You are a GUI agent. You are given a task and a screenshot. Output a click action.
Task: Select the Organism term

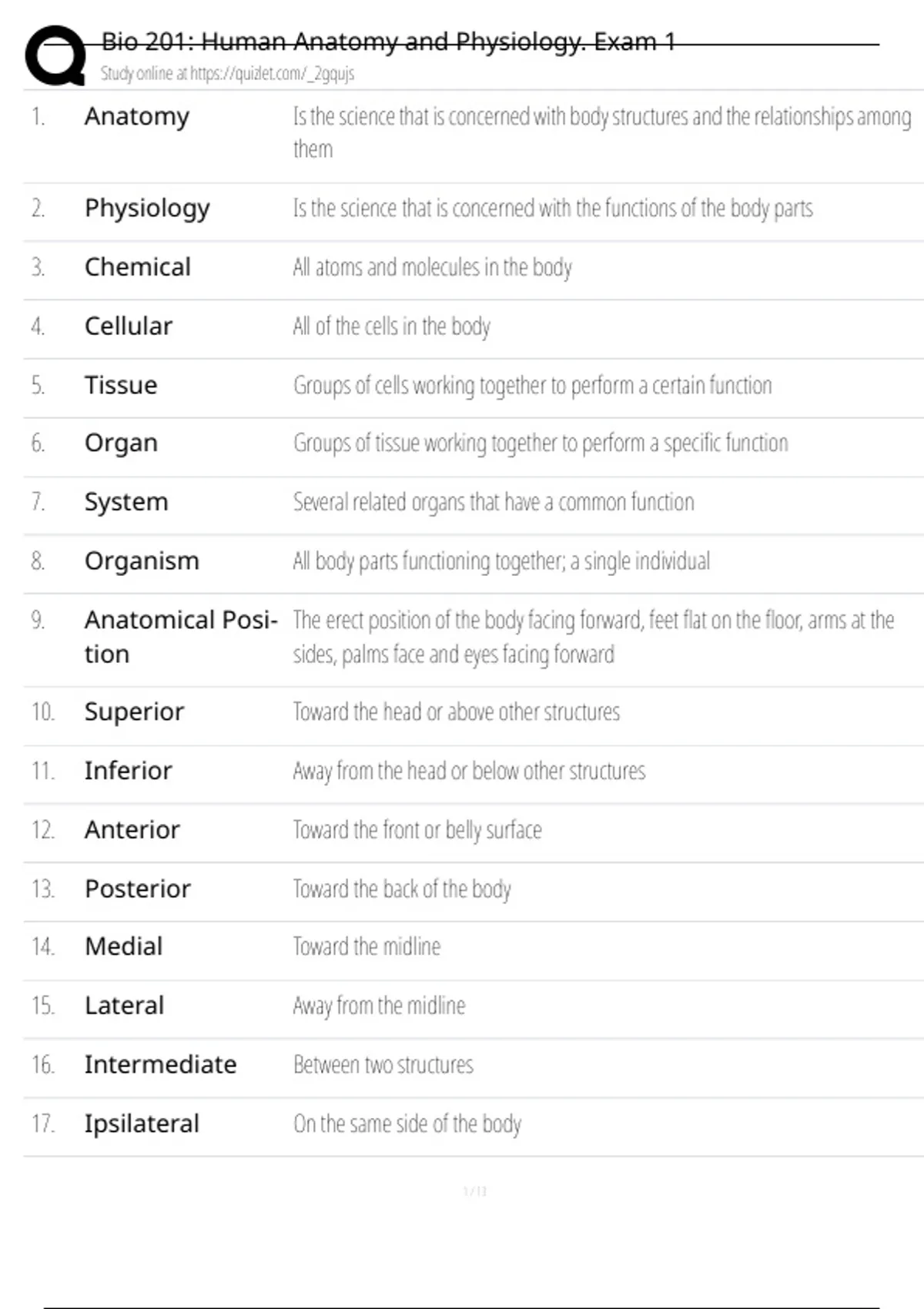(x=142, y=561)
